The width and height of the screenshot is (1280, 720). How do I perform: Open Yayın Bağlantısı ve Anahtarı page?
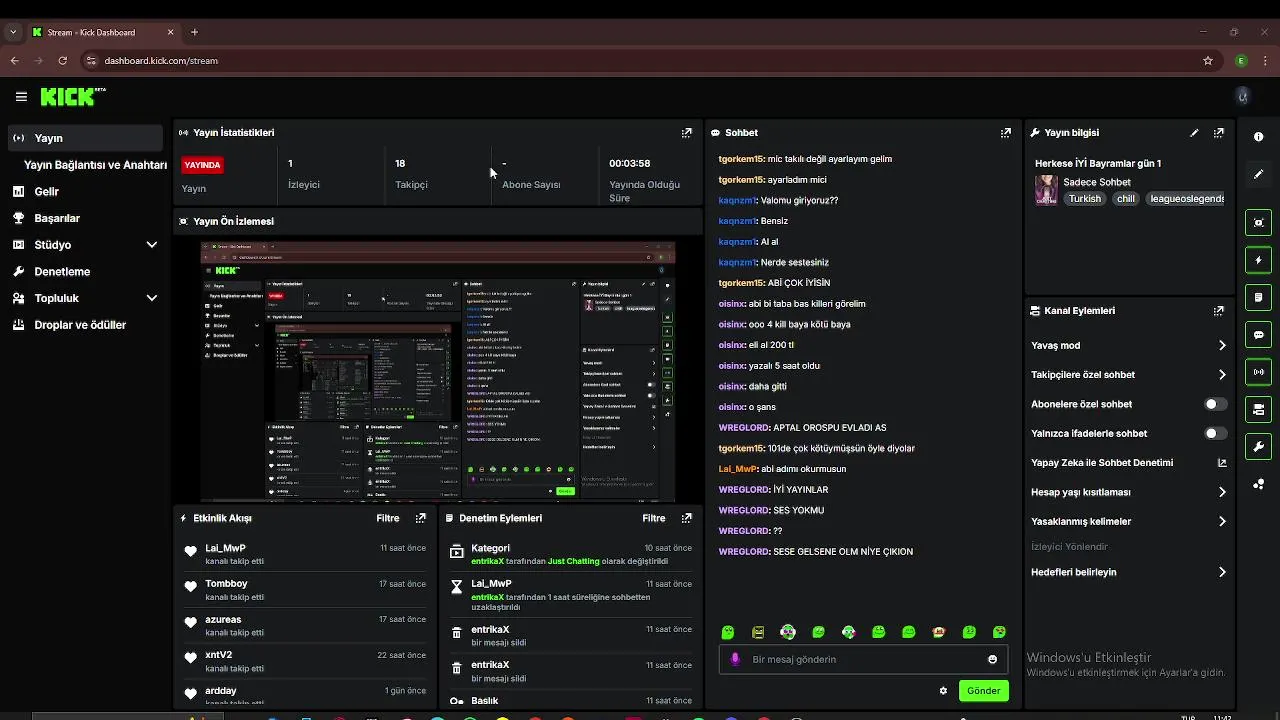pos(95,165)
